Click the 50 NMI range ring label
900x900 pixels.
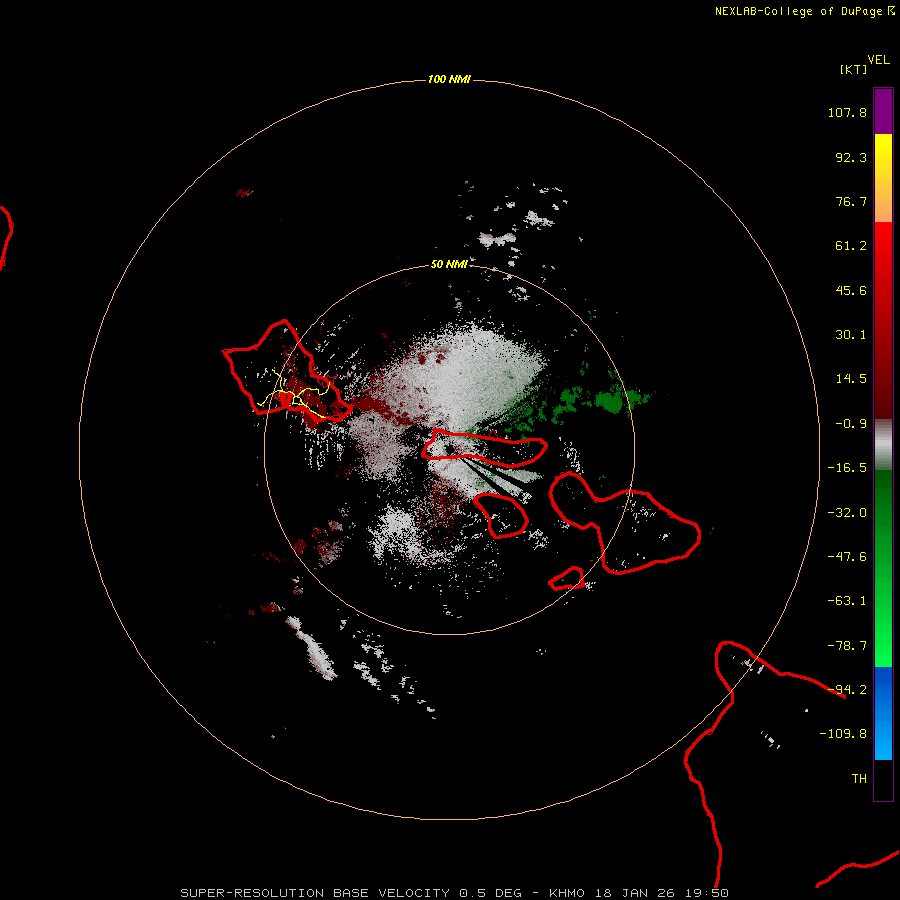[x=449, y=264]
